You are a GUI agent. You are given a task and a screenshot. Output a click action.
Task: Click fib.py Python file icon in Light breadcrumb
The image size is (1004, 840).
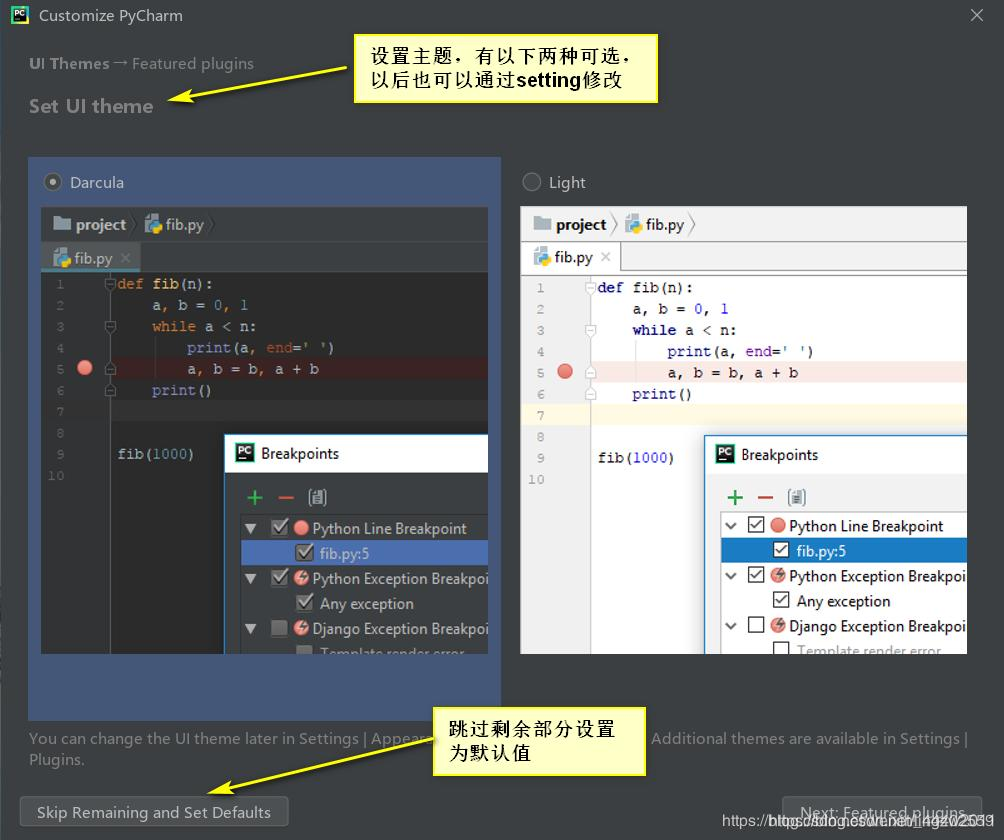tap(633, 223)
